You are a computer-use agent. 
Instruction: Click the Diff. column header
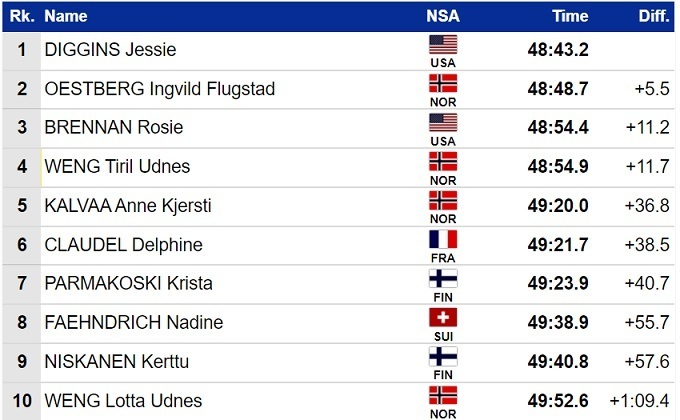point(654,16)
